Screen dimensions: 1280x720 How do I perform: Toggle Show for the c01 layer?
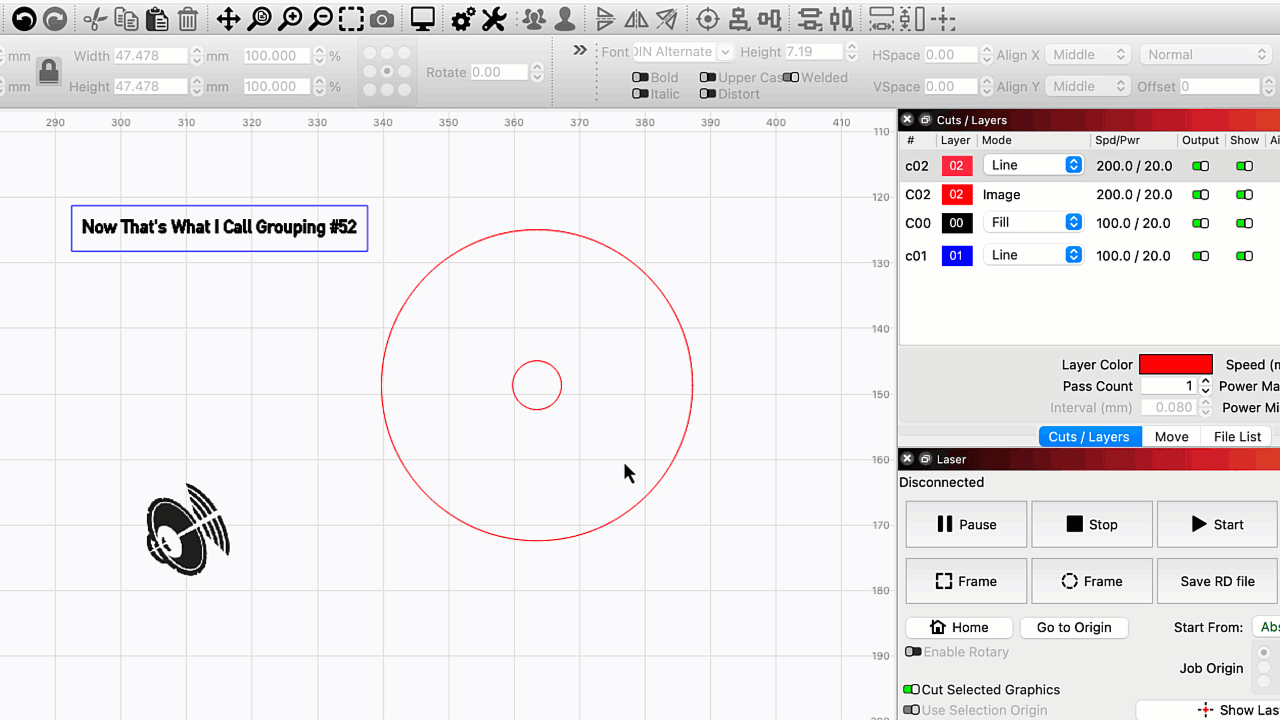coord(1244,256)
